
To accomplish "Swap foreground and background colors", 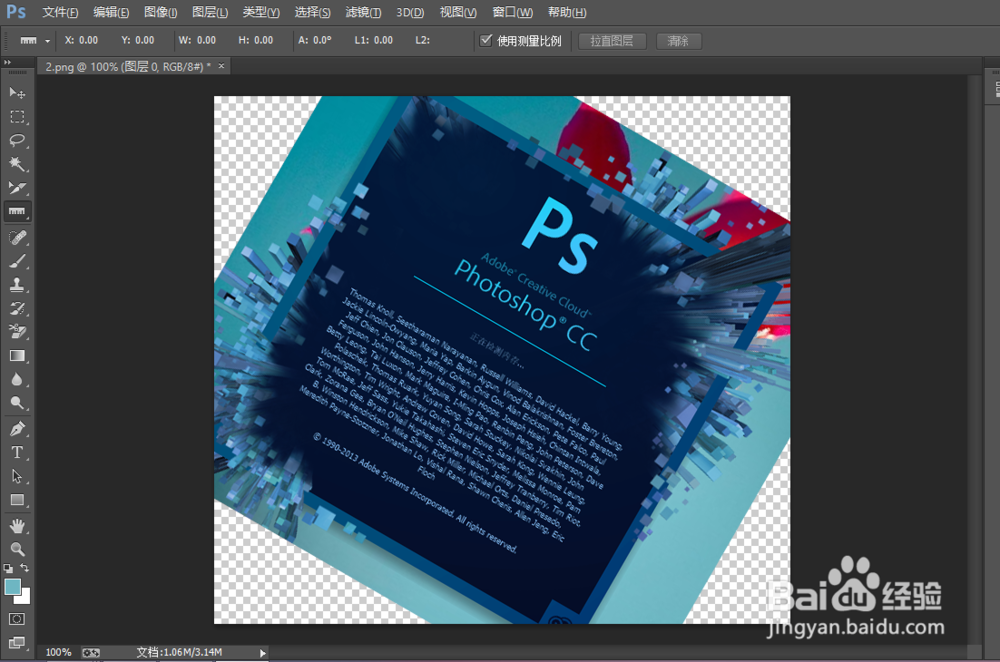I will pyautogui.click(x=24, y=568).
